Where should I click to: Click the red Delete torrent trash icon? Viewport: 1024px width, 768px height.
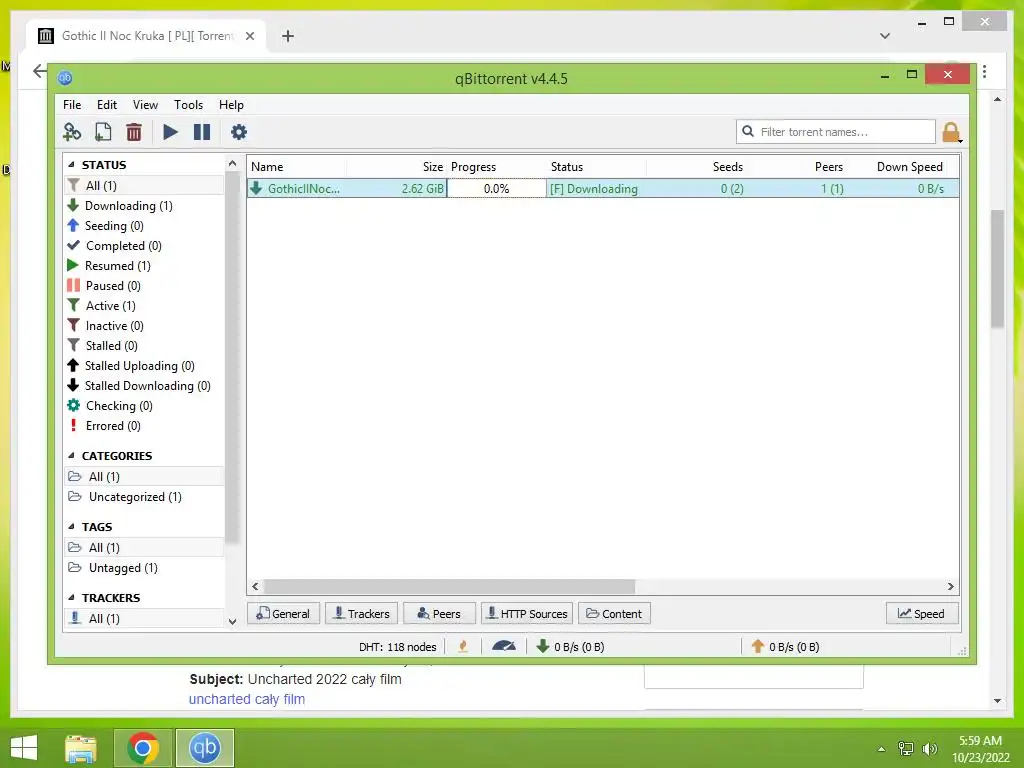134,132
